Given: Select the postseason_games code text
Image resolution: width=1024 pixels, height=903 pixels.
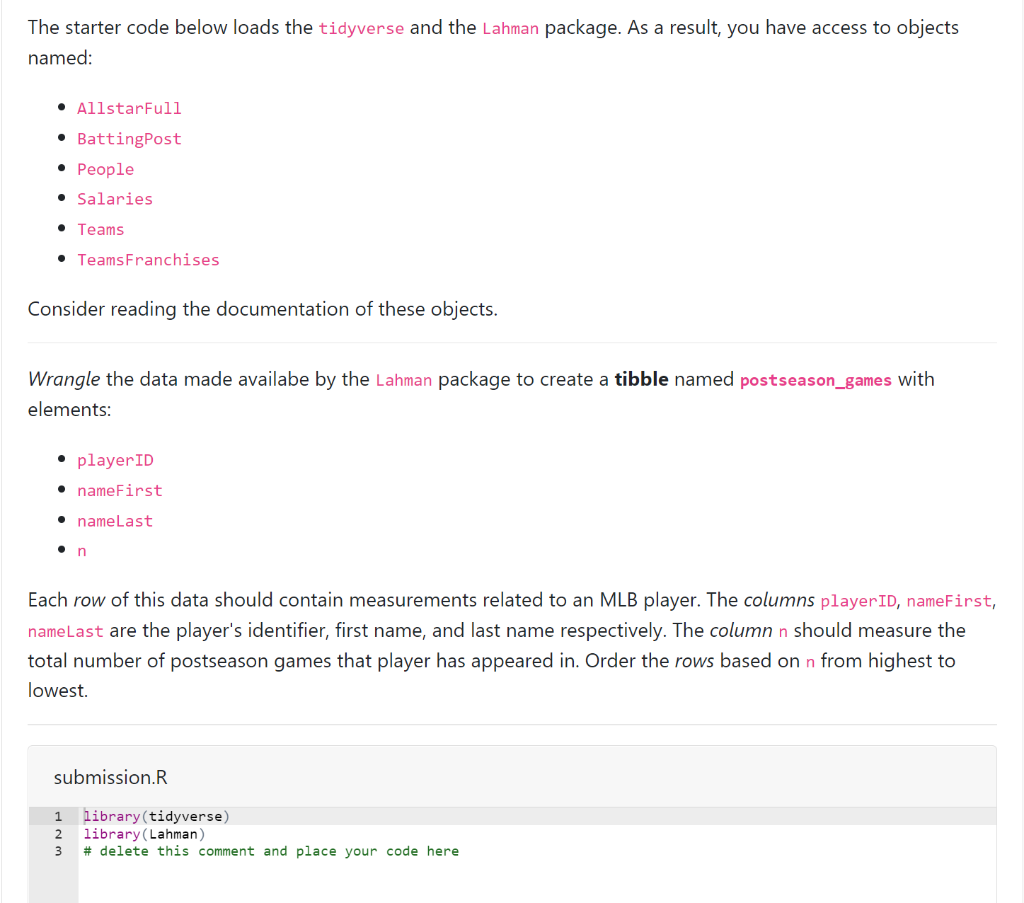Looking at the screenshot, I should click(x=815, y=380).
